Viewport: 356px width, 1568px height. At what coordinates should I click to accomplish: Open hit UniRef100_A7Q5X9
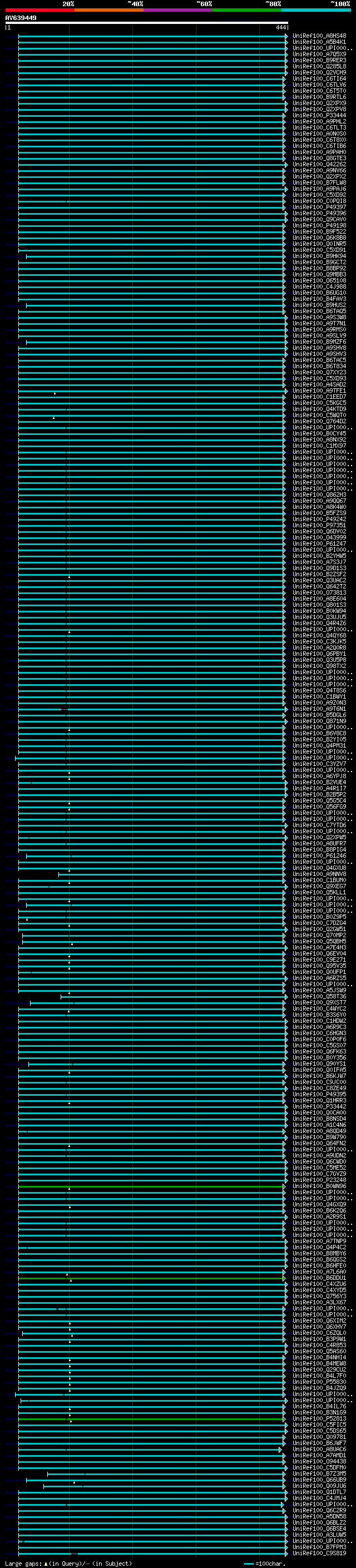click(x=319, y=54)
